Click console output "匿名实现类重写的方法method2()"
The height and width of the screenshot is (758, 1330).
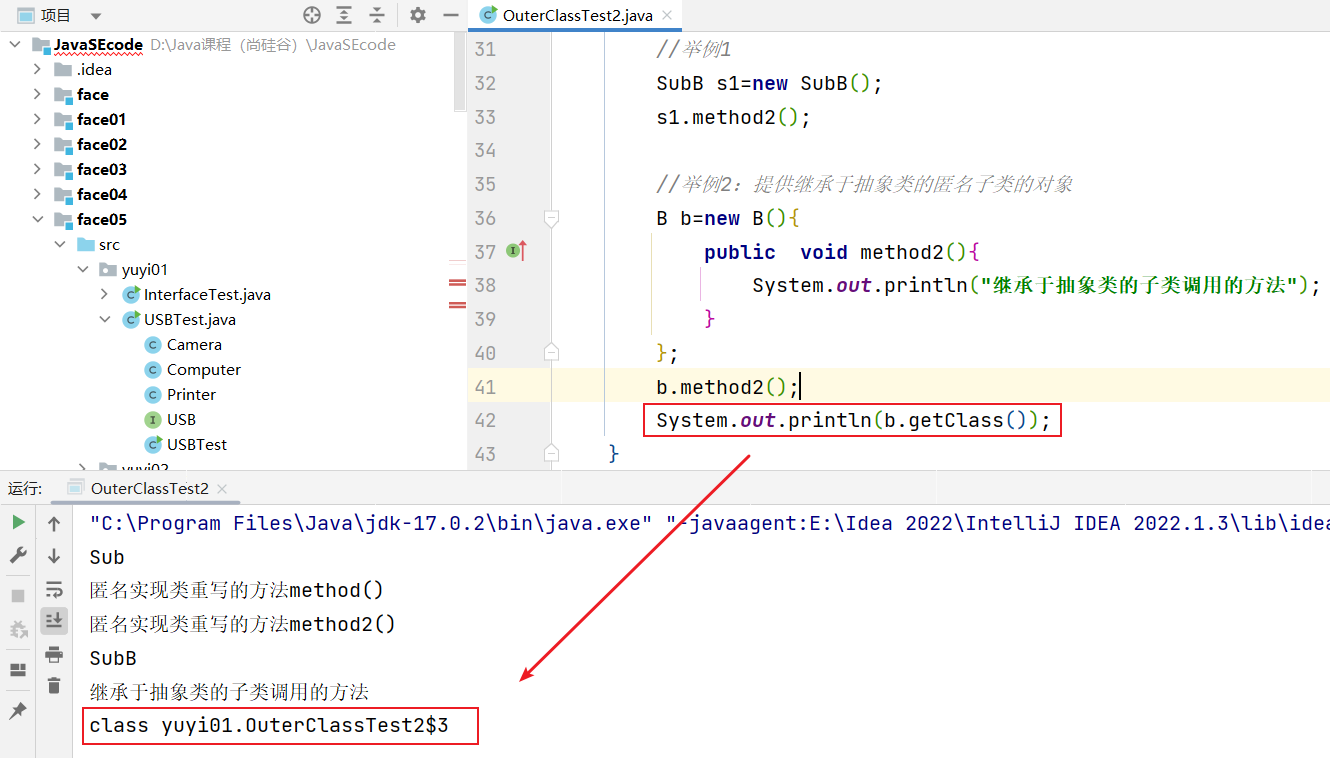pyautogui.click(x=243, y=624)
